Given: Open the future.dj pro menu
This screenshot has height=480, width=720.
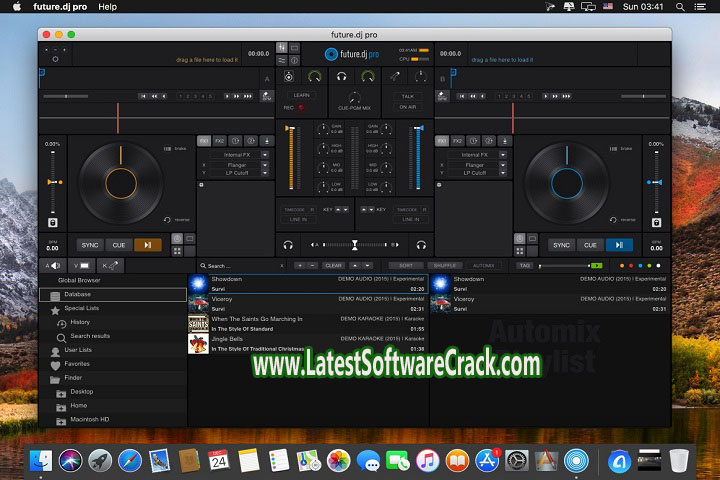Looking at the screenshot, I should [x=60, y=7].
